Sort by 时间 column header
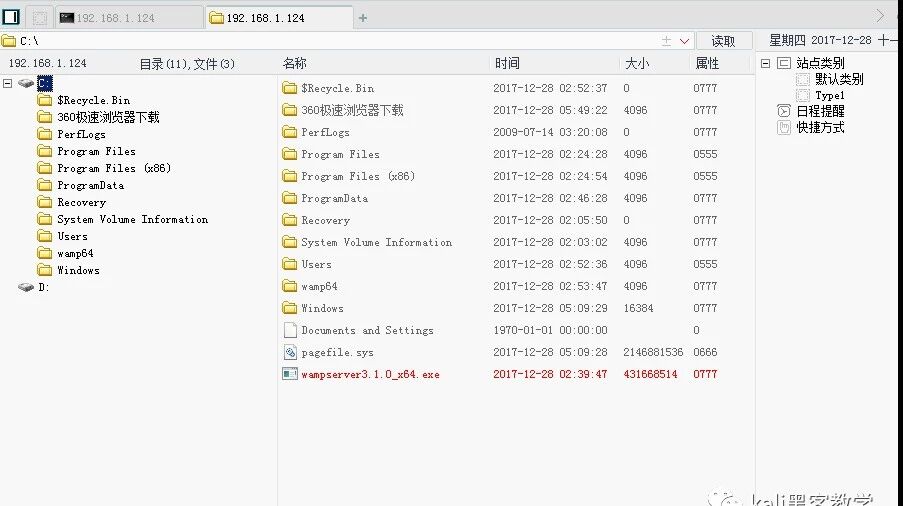Image resolution: width=903 pixels, height=506 pixels. tap(507, 63)
